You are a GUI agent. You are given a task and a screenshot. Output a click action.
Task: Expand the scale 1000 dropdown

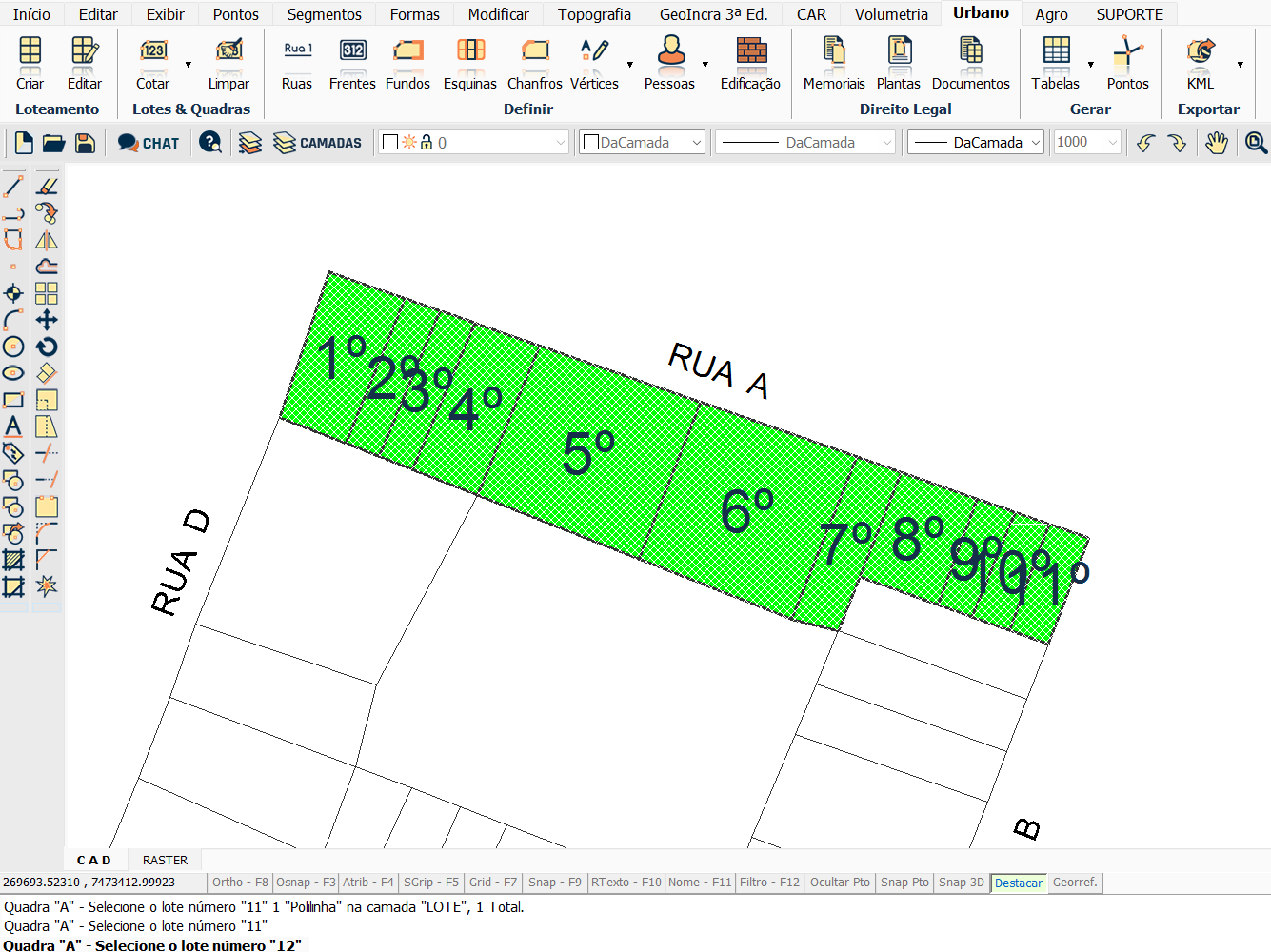coord(1112,143)
